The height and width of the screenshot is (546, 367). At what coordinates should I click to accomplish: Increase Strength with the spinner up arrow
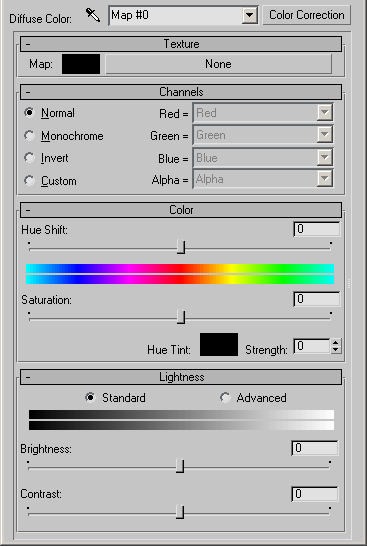click(336, 343)
